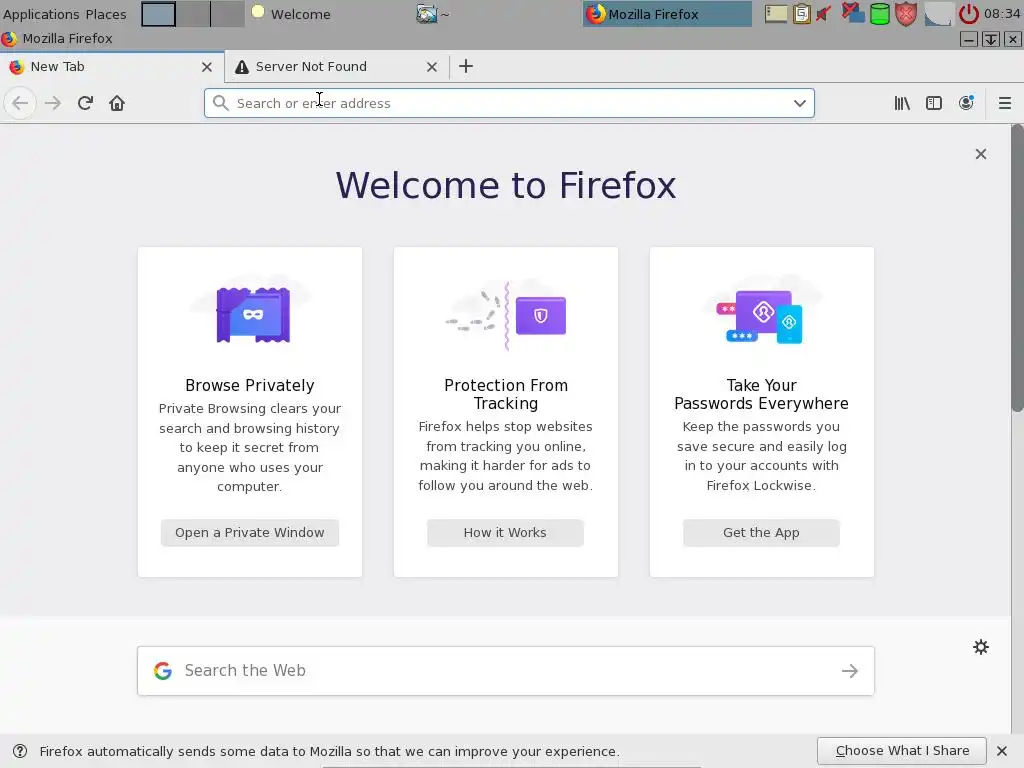Viewport: 1024px width, 768px height.
Task: Click the Browse Privately mask illustration
Action: (x=253, y=314)
